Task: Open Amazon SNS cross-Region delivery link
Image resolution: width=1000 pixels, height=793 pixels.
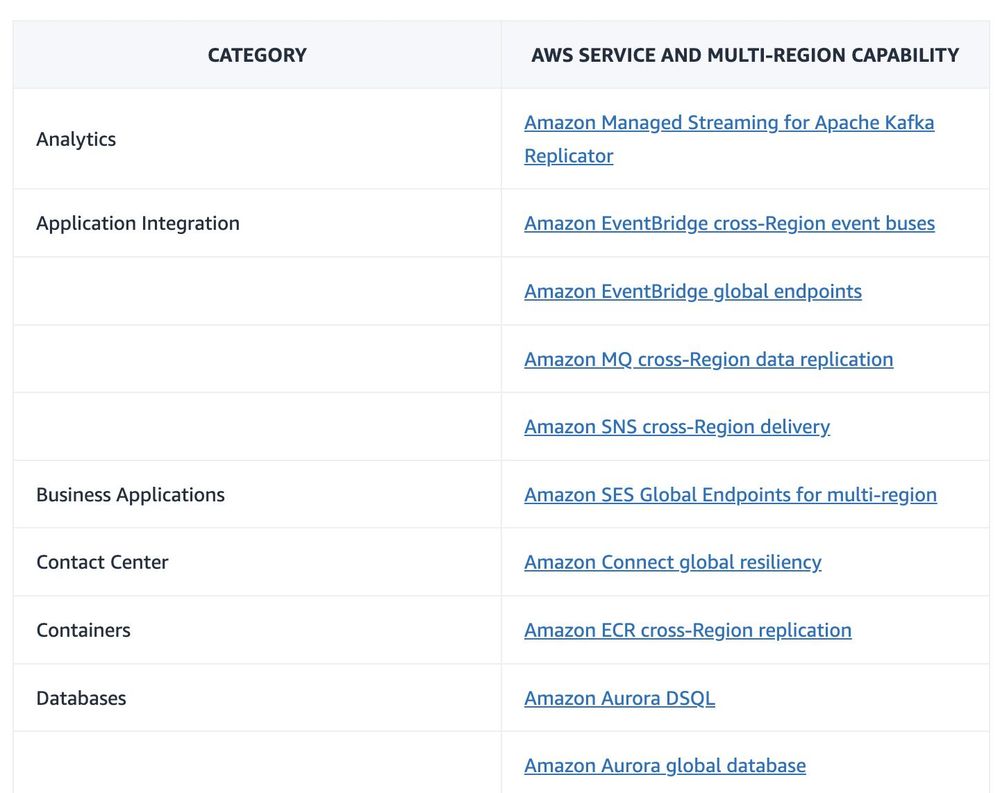Action: [x=676, y=427]
